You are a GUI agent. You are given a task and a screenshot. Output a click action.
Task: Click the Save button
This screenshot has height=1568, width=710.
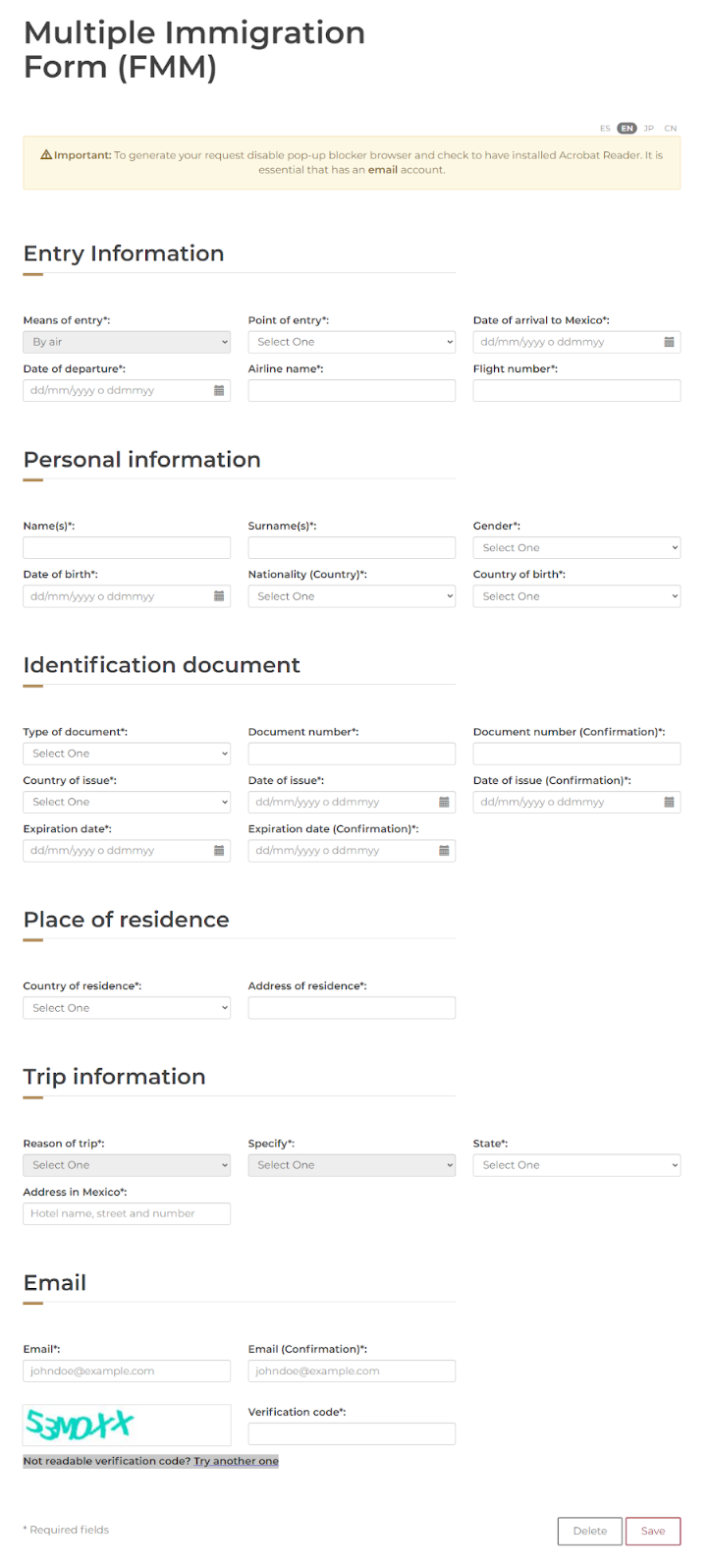click(x=653, y=1531)
